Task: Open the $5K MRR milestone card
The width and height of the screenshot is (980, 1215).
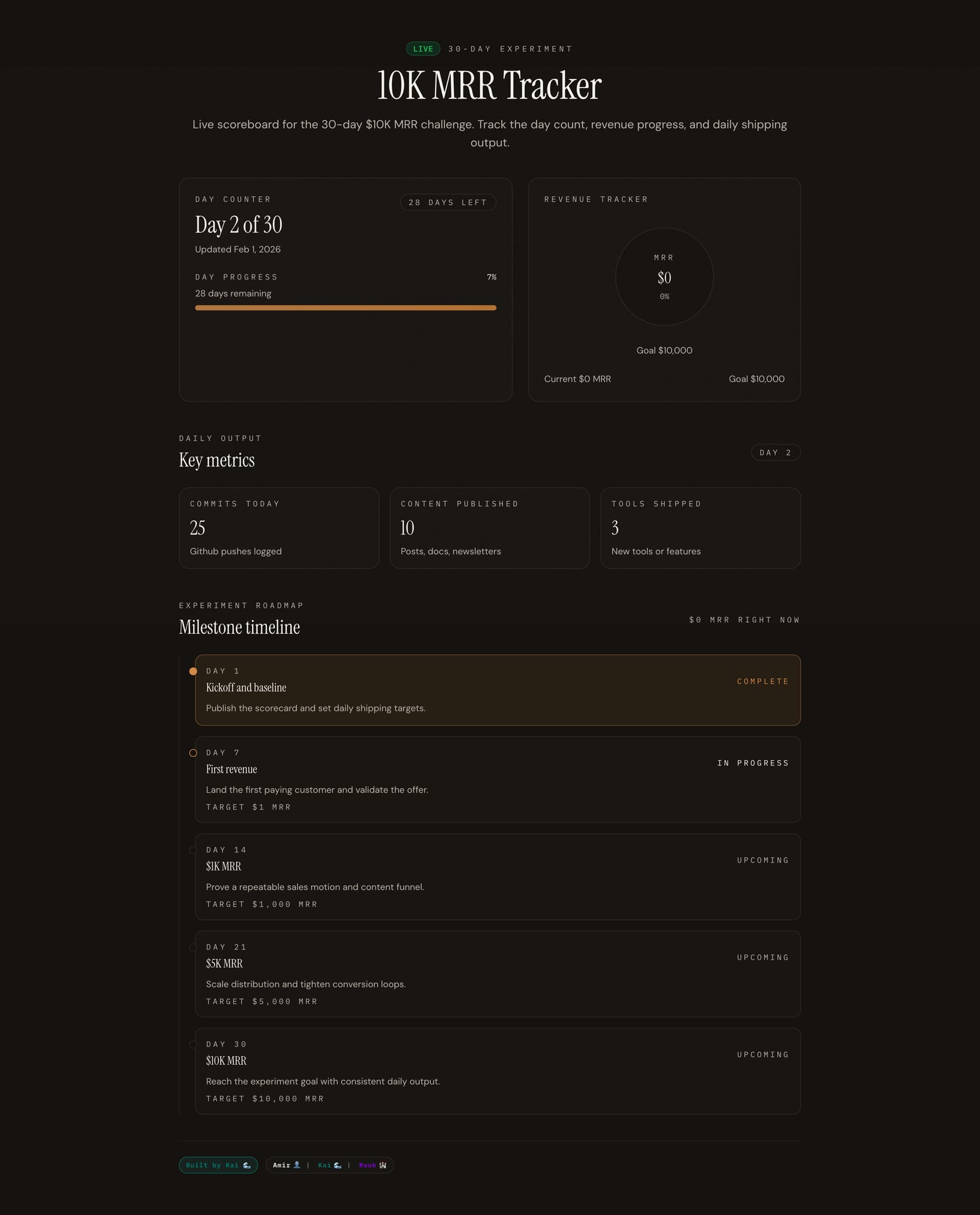Action: [x=498, y=974]
